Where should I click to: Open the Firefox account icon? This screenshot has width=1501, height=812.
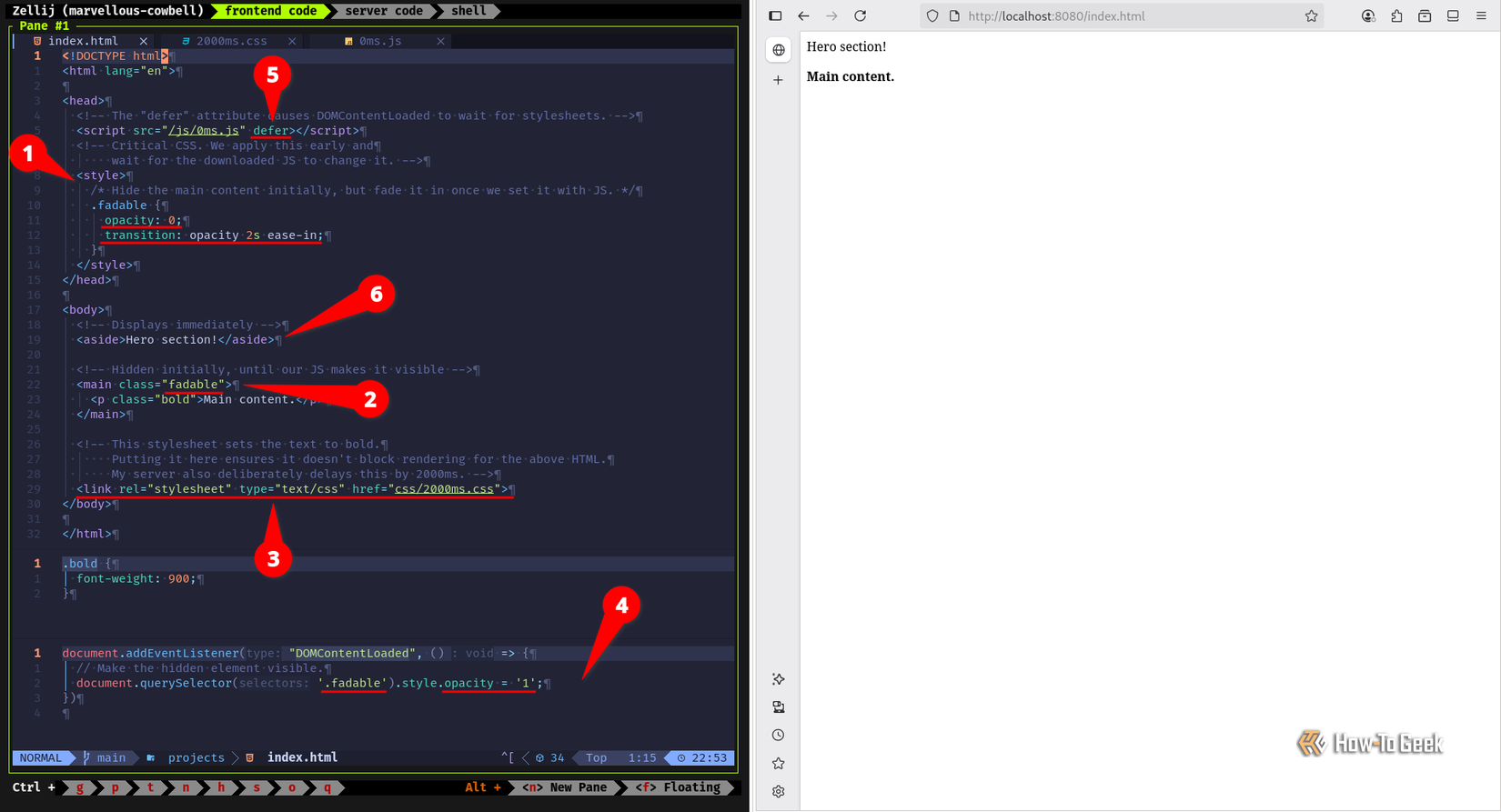(1368, 15)
